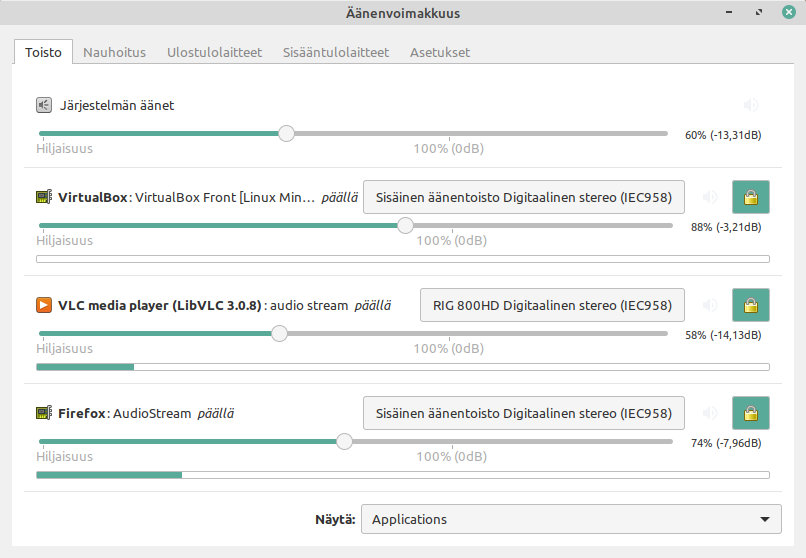The width and height of the screenshot is (806, 558).
Task: Switch to the Nauhoitus tab
Action: coord(114,52)
